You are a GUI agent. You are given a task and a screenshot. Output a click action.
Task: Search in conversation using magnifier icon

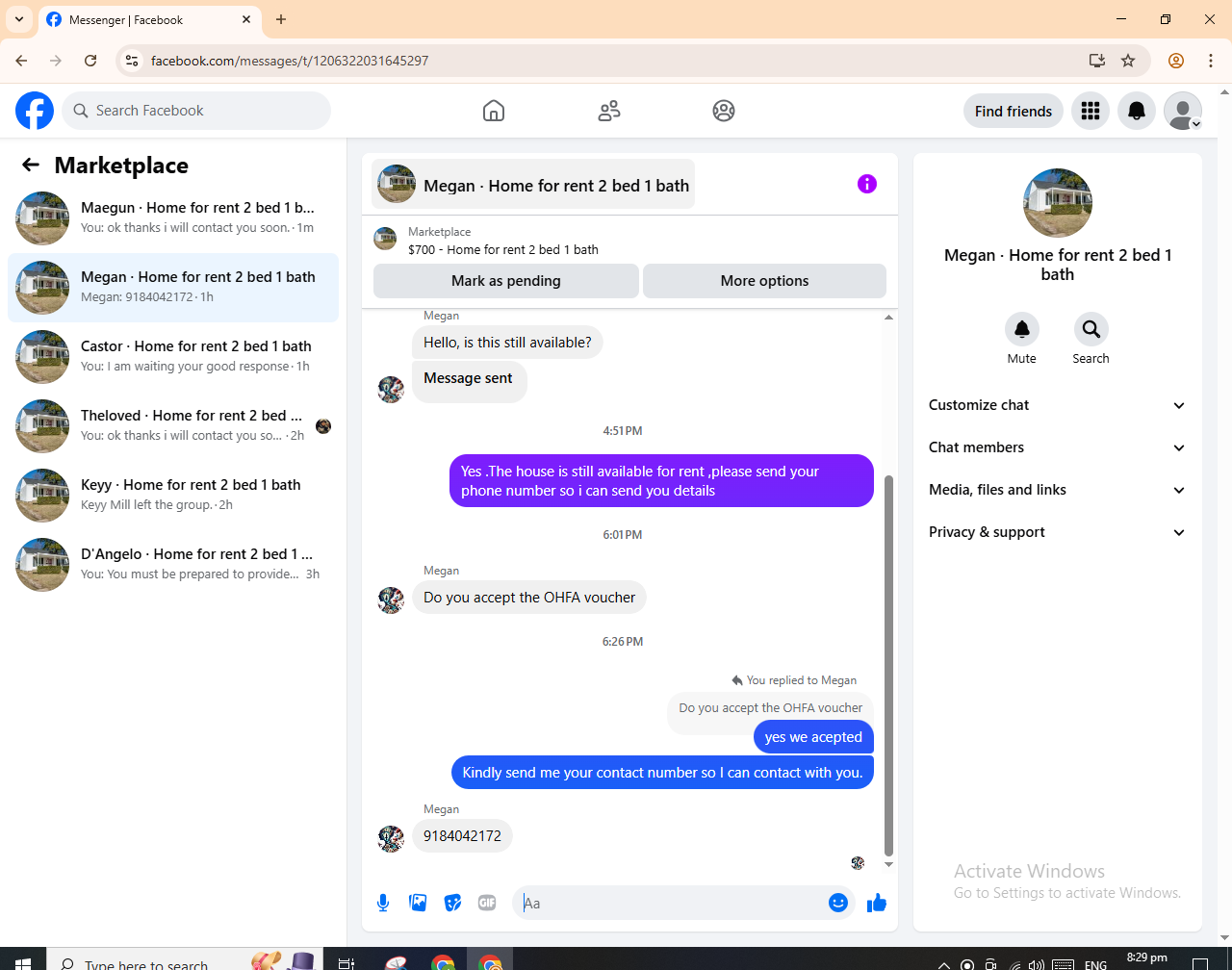tap(1091, 329)
